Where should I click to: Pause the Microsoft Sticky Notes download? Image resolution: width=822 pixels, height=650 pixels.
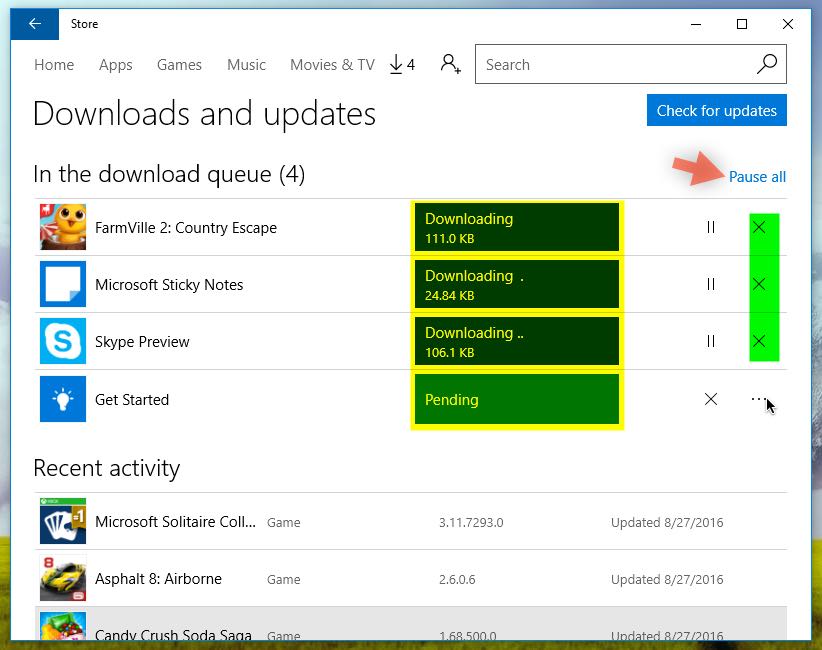tap(711, 284)
